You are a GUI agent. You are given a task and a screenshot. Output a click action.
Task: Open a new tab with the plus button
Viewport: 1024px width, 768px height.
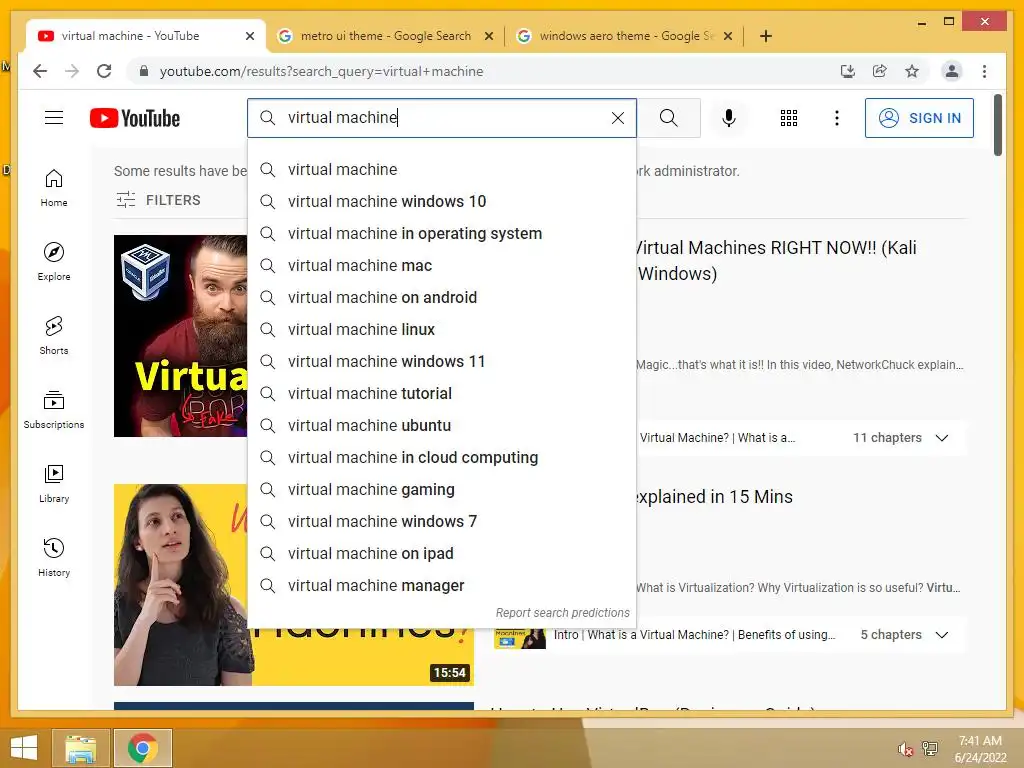[x=765, y=36]
